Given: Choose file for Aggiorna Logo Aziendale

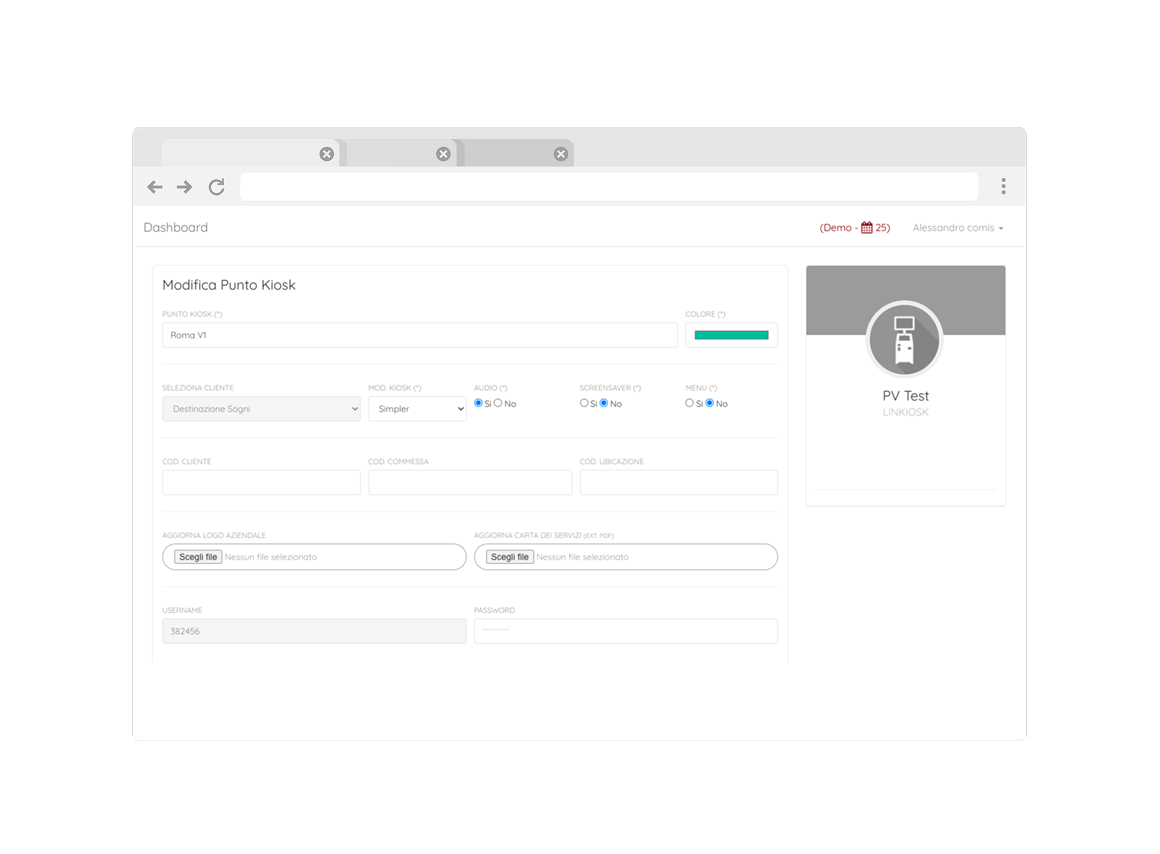Looking at the screenshot, I should (198, 557).
